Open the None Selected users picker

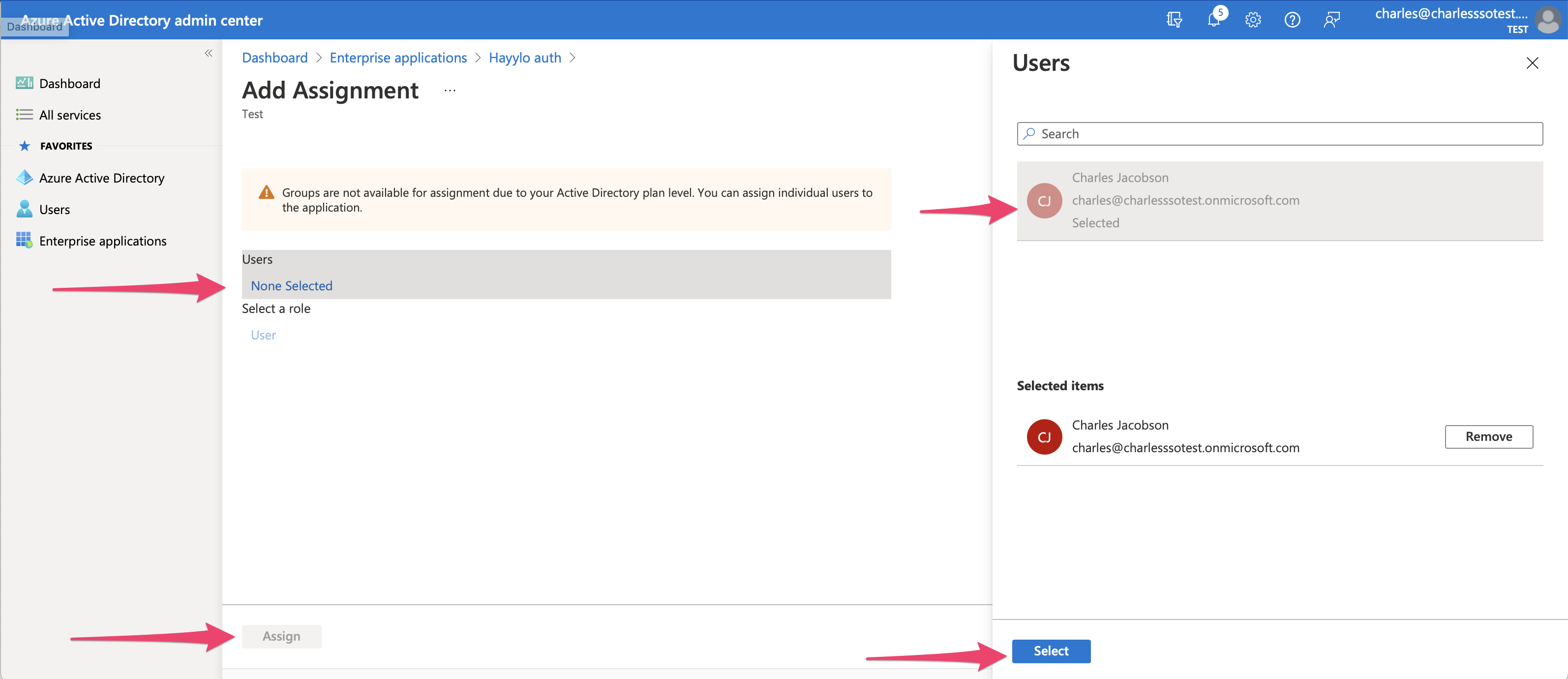pyautogui.click(x=292, y=285)
